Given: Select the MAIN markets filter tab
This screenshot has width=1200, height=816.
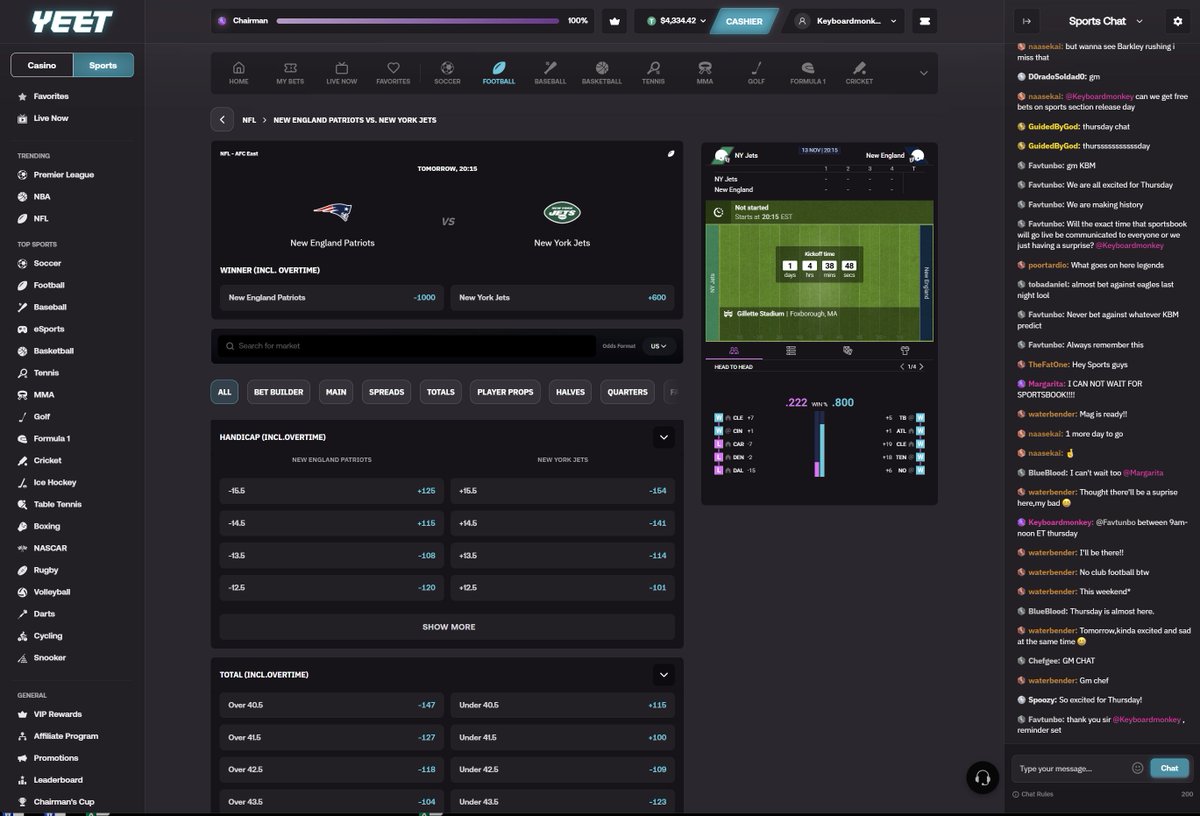Looking at the screenshot, I should coord(336,392).
